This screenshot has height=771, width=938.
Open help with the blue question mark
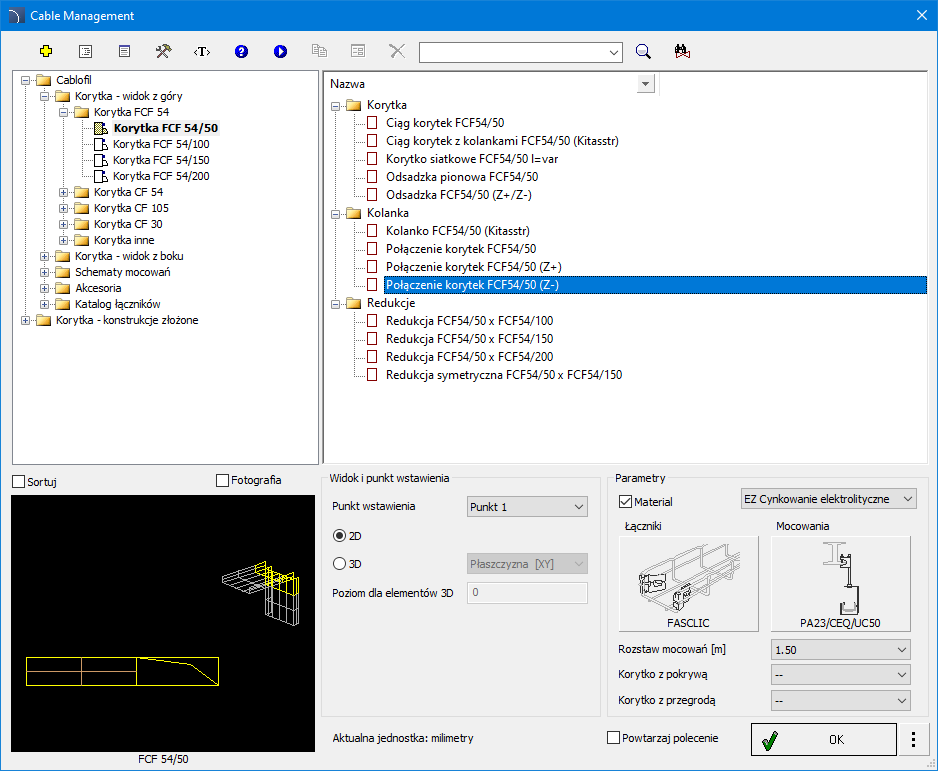click(x=241, y=51)
